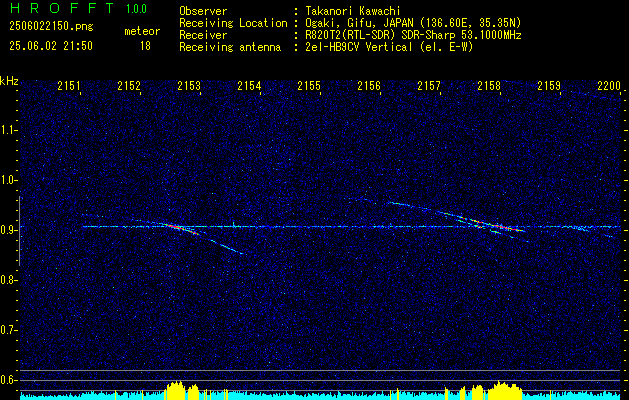
Task: Click the faint echo trail ending near 2154
Action: (227, 247)
